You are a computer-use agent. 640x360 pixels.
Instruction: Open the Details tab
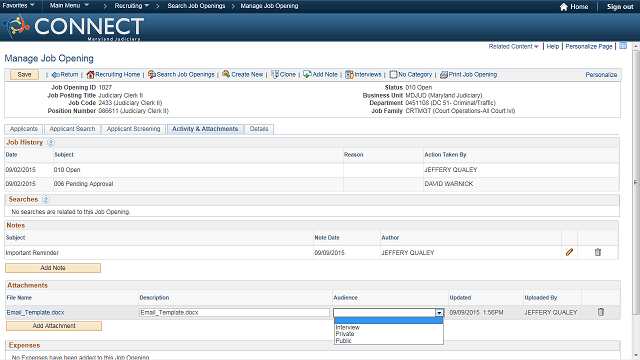(x=259, y=129)
